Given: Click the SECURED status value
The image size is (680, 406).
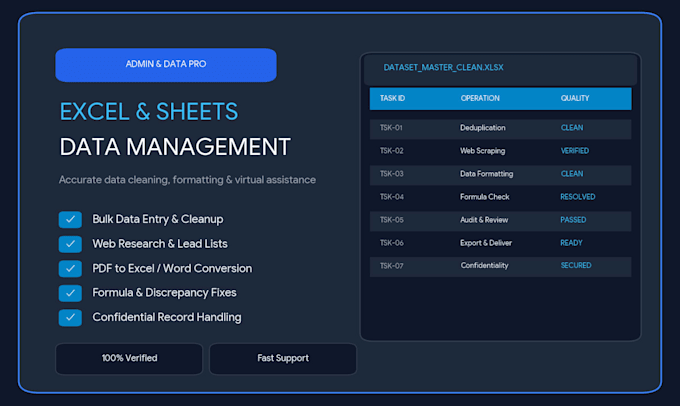Looking at the screenshot, I should coord(576,265).
